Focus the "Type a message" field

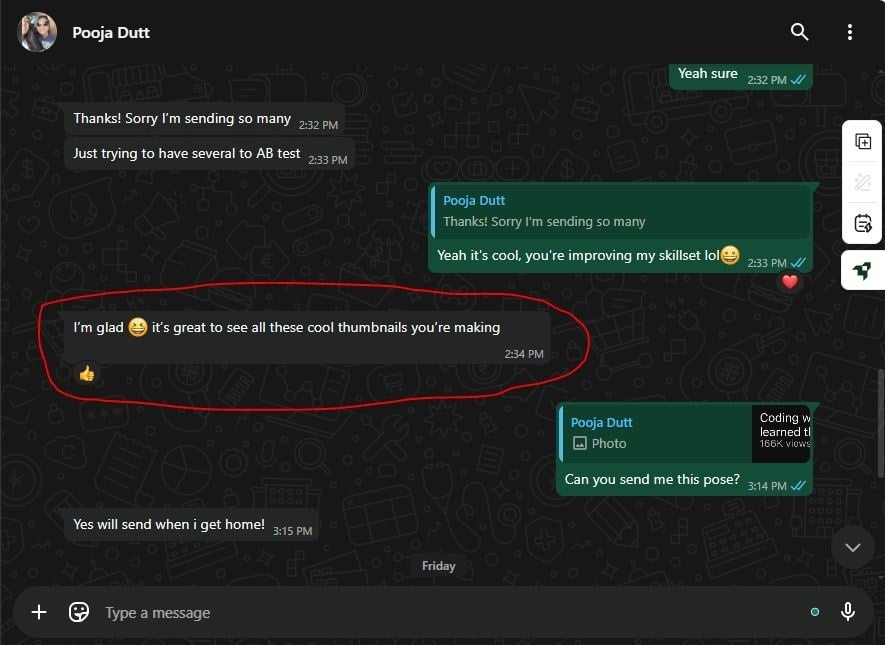tap(452, 613)
